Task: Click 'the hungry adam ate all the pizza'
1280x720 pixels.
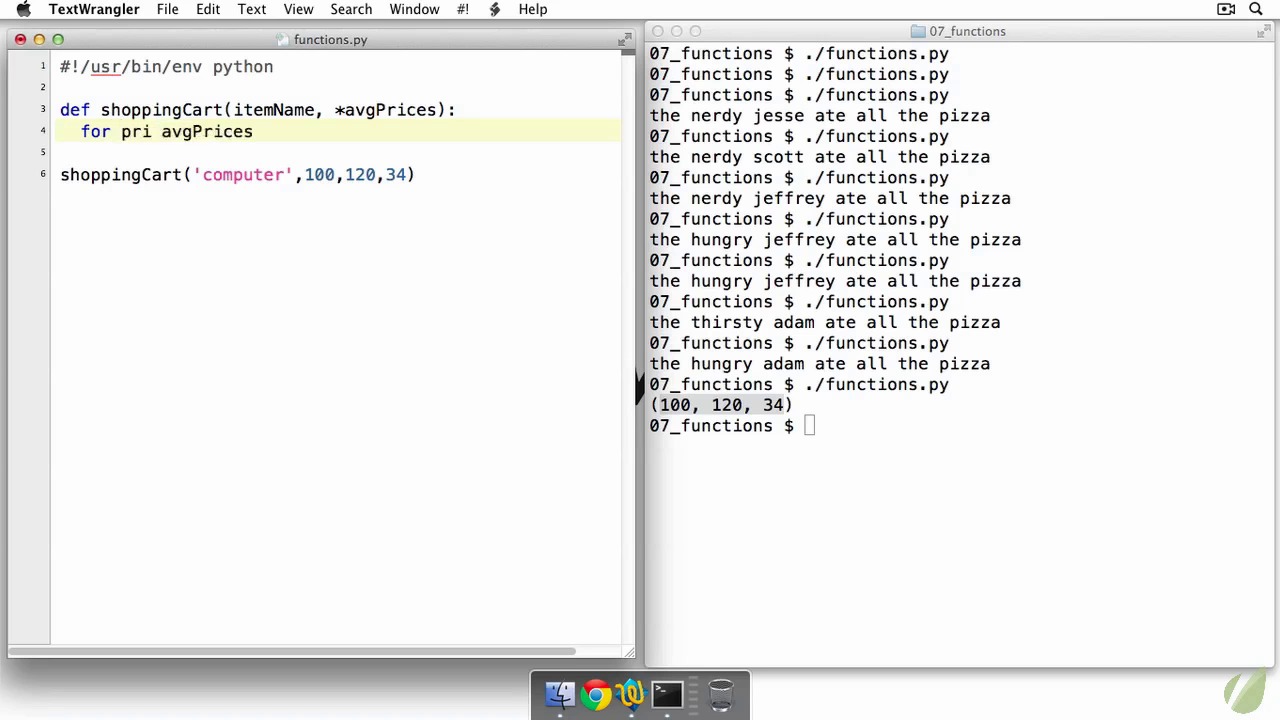Action: pyautogui.click(x=820, y=364)
